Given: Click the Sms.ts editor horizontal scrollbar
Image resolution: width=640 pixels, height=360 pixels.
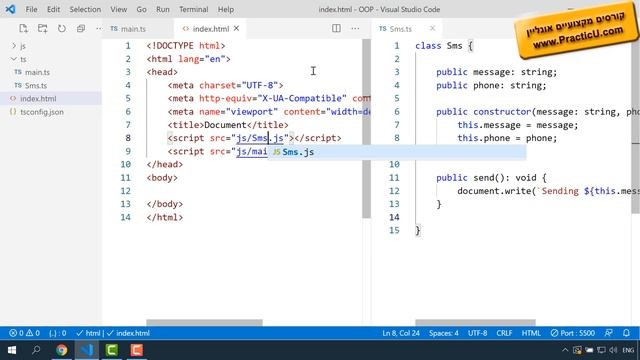Looking at the screenshot, I should [475, 322].
